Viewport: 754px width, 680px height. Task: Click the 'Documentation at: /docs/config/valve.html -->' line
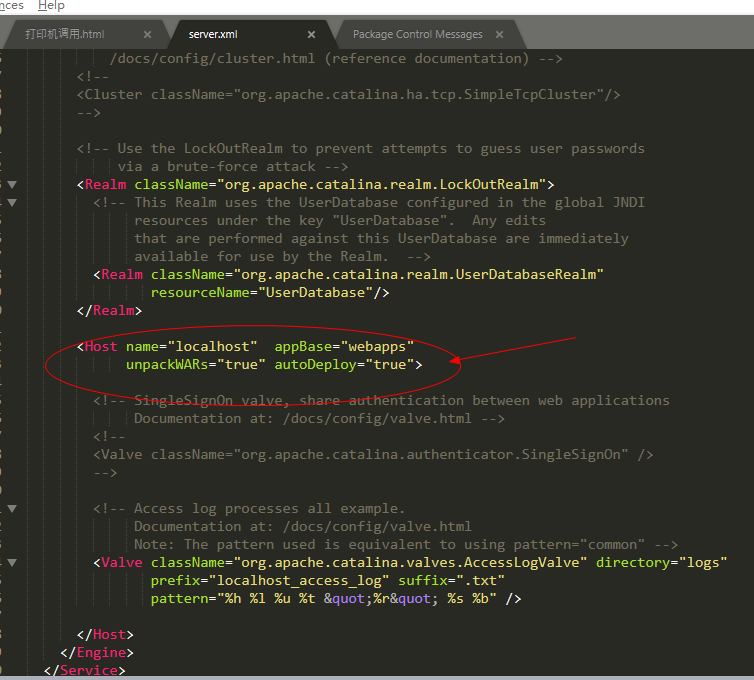click(x=319, y=418)
